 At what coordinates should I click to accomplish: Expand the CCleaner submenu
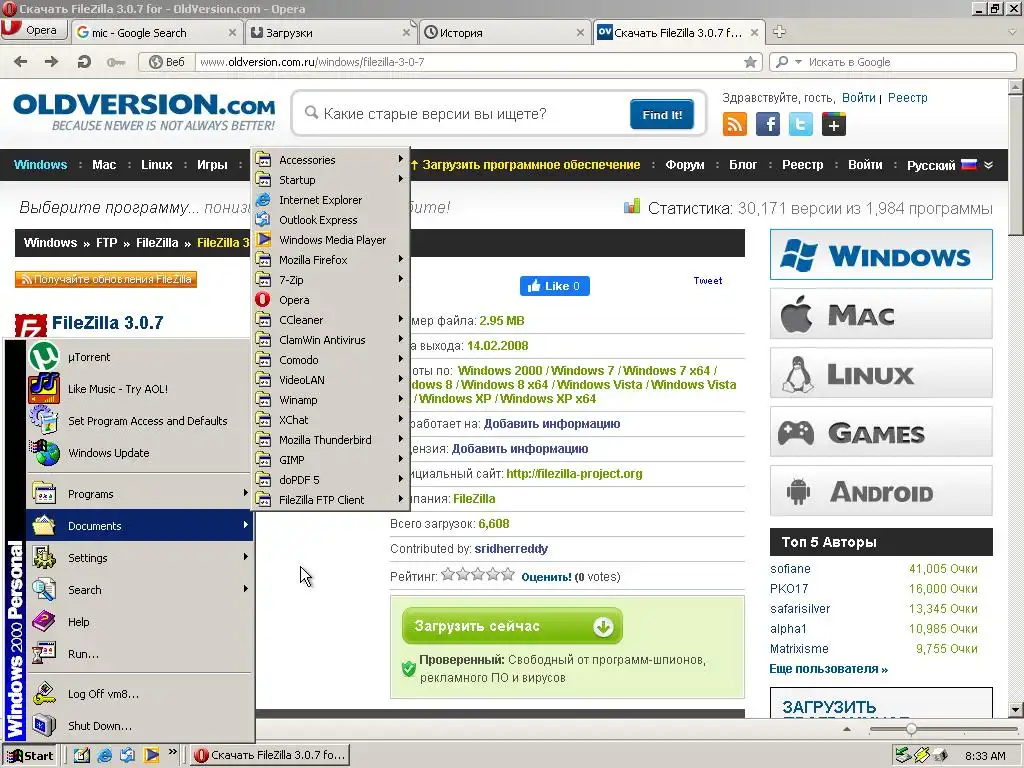(330, 320)
